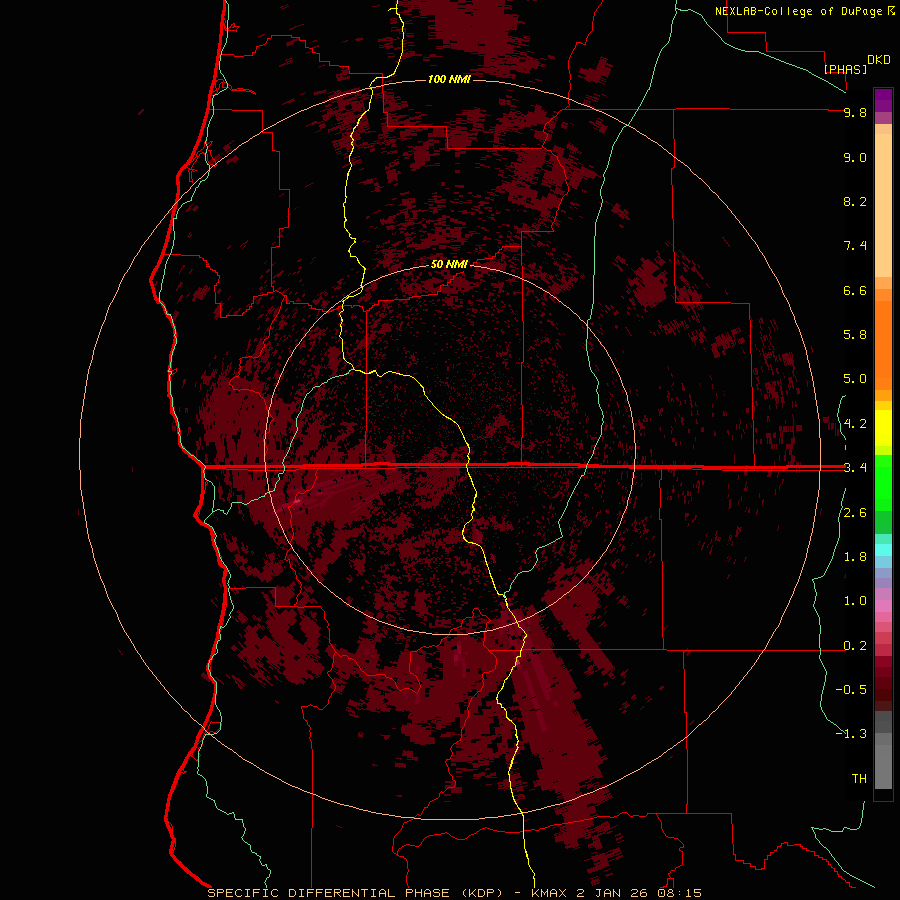900x900 pixels.
Task: Click the -0.5 scale value
Action: (x=851, y=690)
